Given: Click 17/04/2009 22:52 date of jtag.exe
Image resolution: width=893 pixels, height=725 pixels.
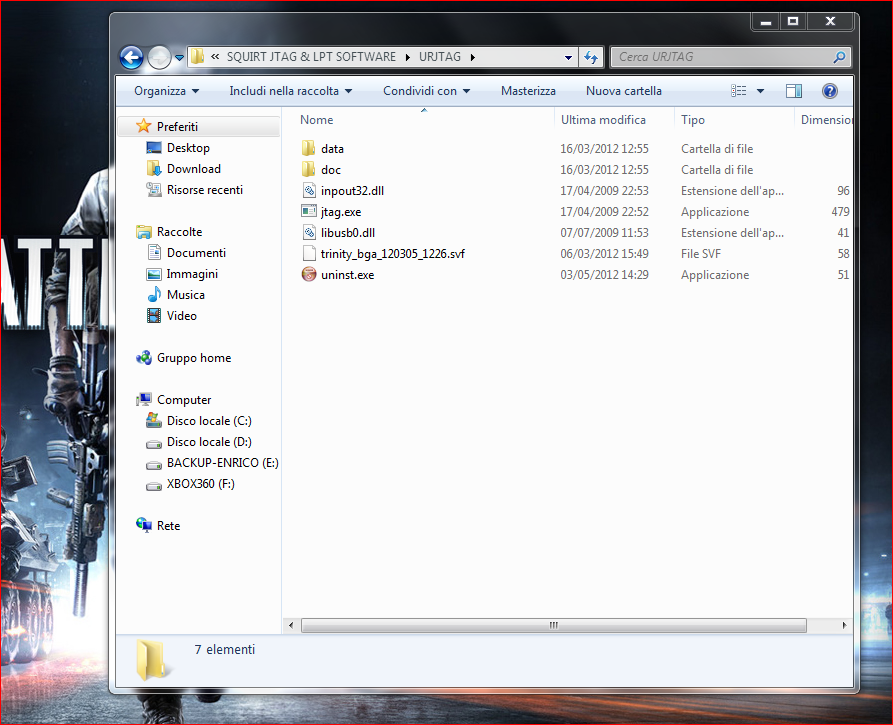Looking at the screenshot, I should 604,212.
